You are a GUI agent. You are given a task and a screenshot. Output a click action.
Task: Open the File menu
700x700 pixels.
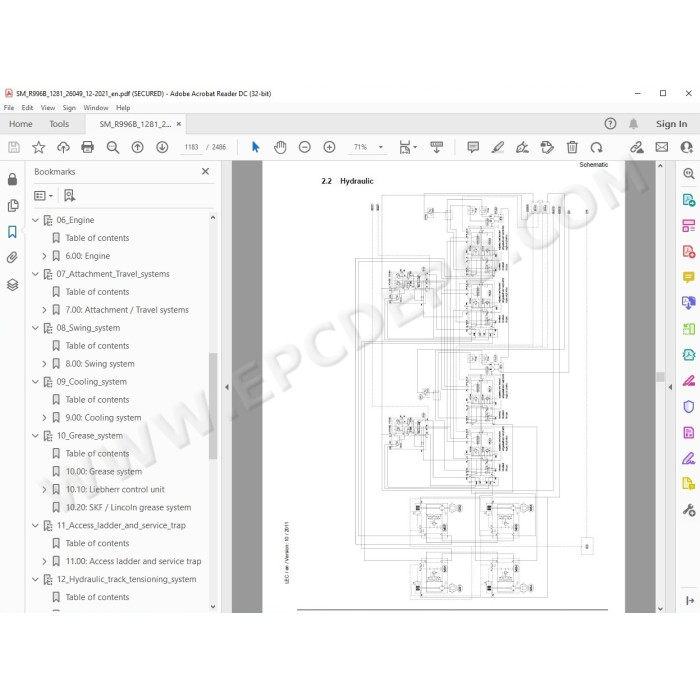click(x=8, y=108)
